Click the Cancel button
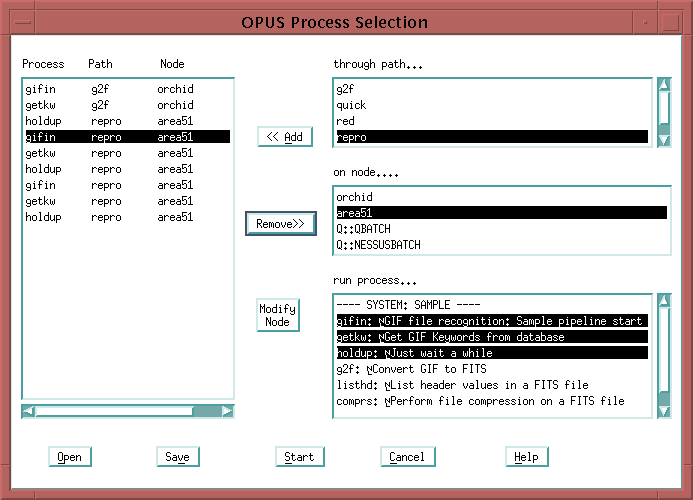This screenshot has width=693, height=500. pos(408,457)
